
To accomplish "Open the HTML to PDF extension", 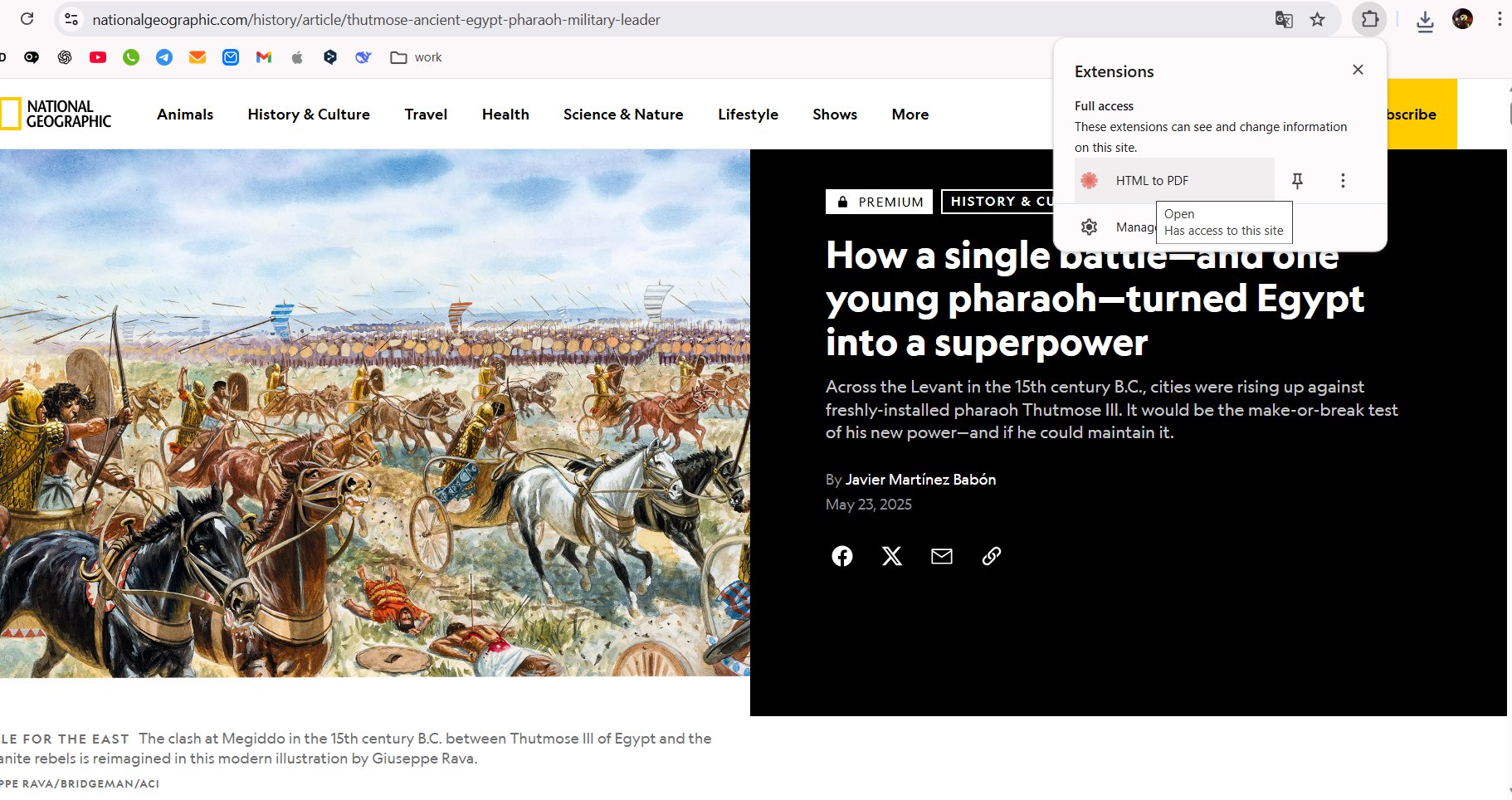I will [1174, 180].
